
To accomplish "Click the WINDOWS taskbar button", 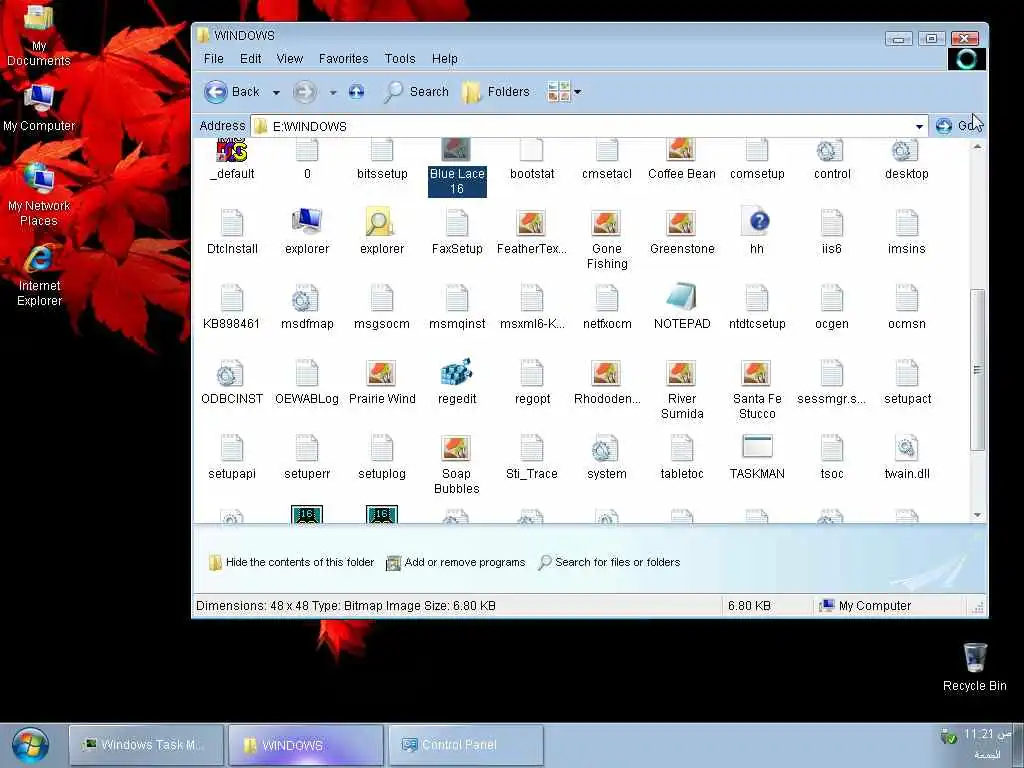I will [306, 745].
